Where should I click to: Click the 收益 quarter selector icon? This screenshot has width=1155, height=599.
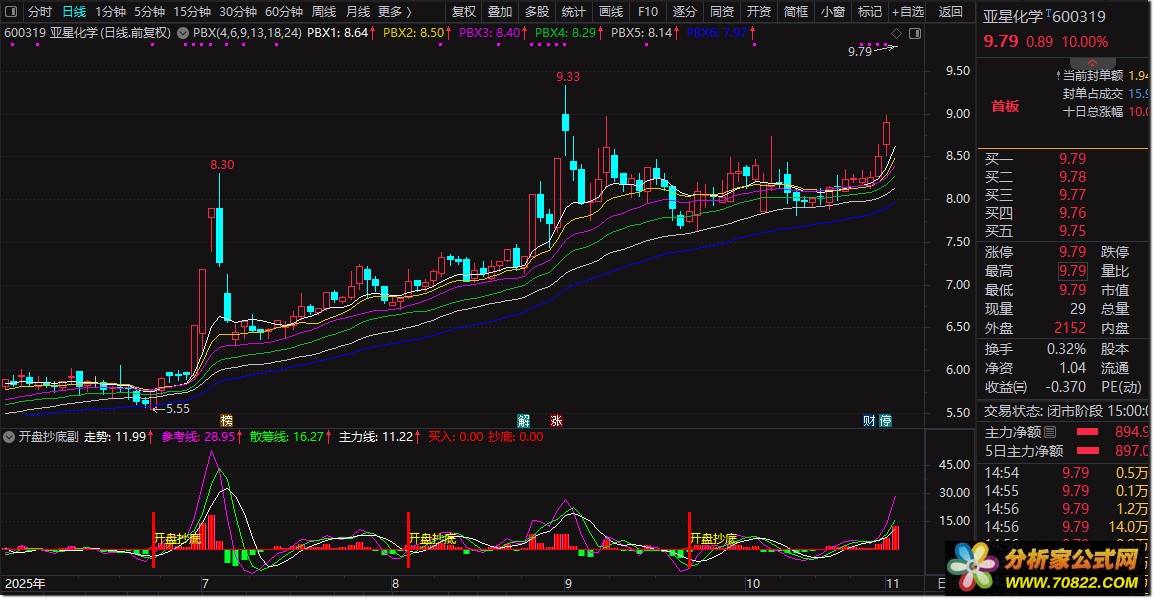coord(1019,387)
